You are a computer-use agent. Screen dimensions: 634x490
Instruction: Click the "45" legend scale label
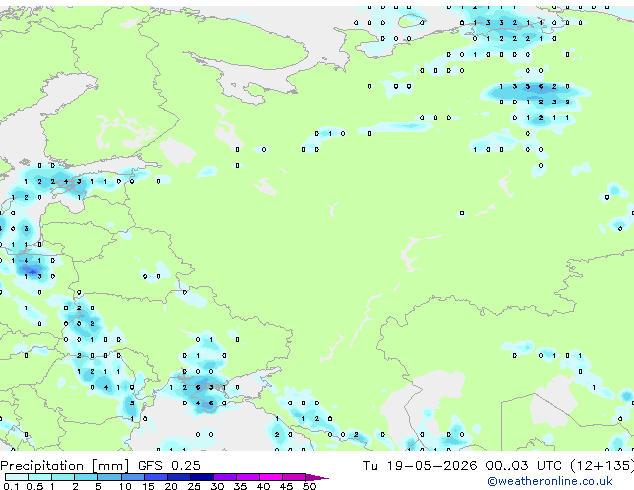(x=286, y=486)
